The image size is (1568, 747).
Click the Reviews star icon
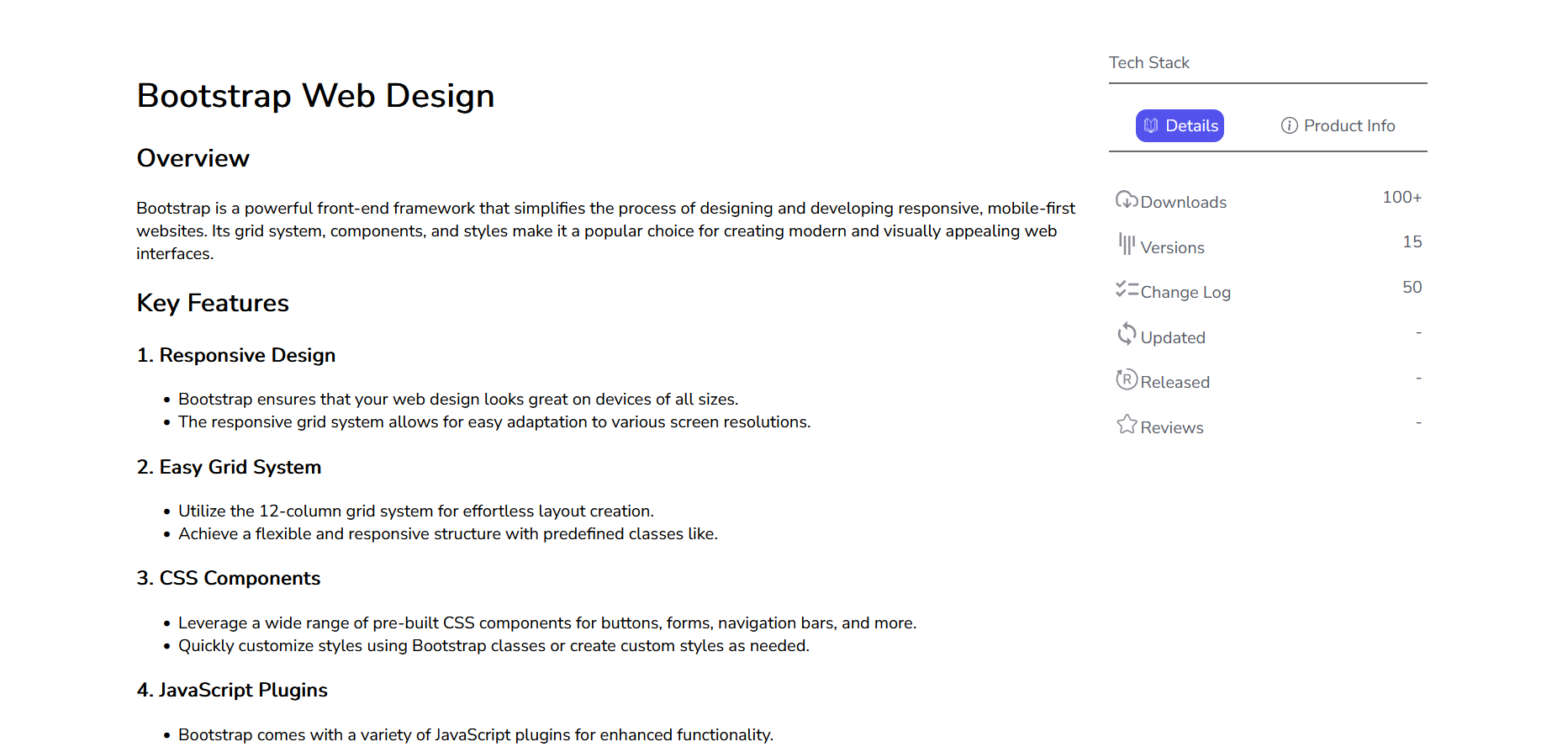coord(1126,425)
